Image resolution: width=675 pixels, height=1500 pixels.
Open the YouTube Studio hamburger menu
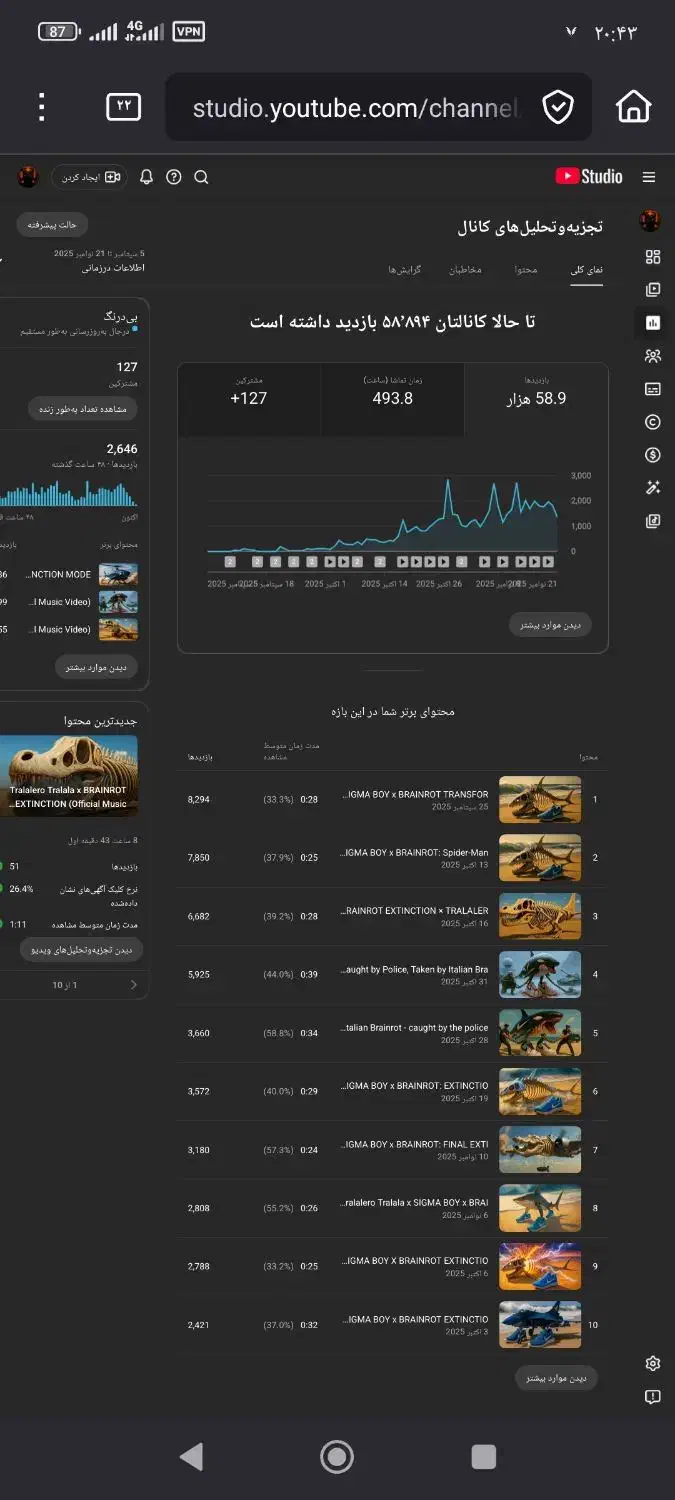649,177
